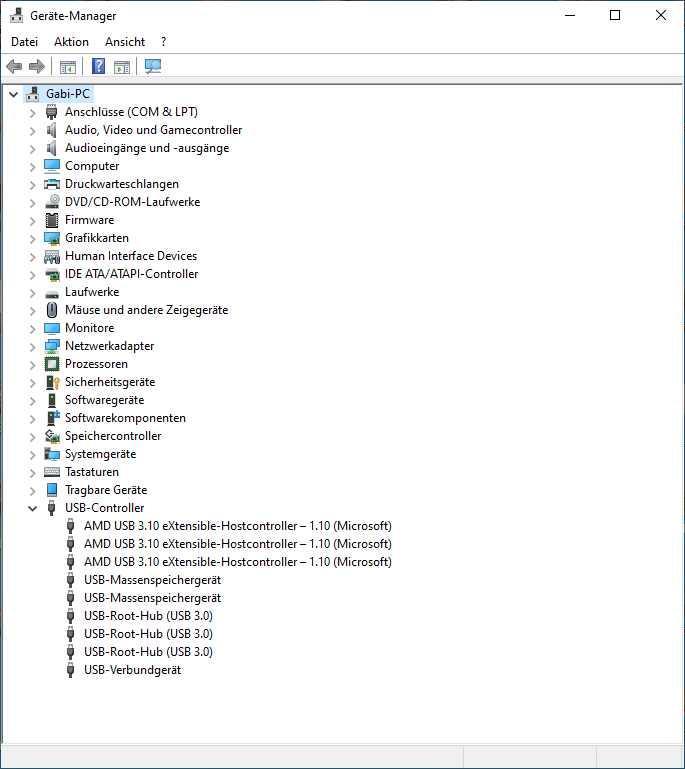Click the Tastaturen keyboard icon
The image size is (685, 769).
coord(51,472)
